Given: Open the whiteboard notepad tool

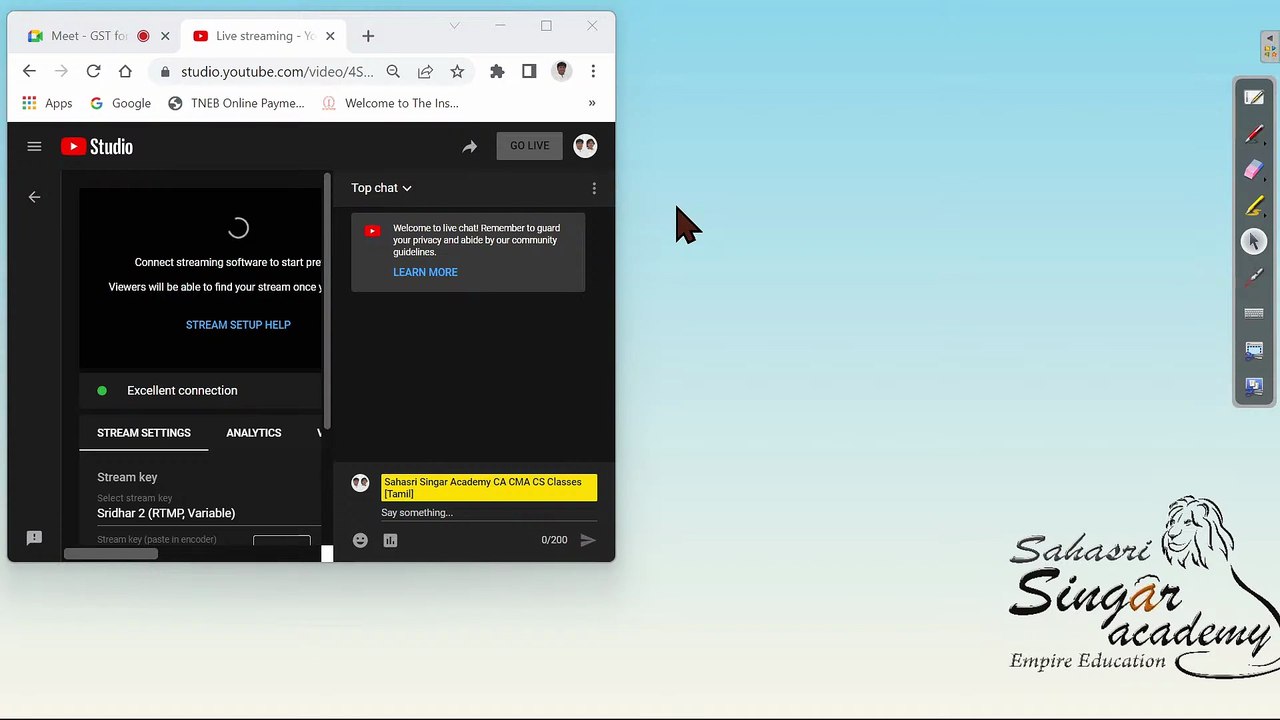Looking at the screenshot, I should pos(1254,98).
